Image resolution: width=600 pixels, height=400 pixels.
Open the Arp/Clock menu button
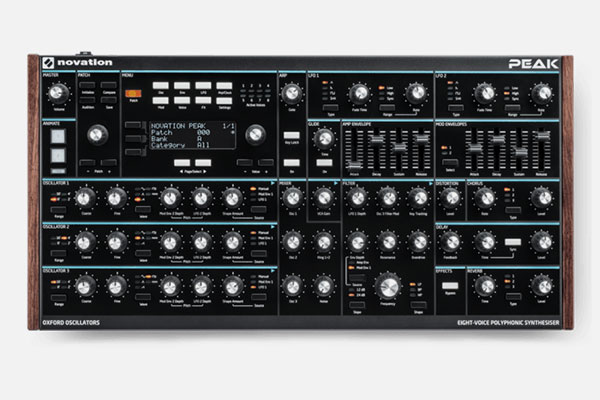(224, 85)
